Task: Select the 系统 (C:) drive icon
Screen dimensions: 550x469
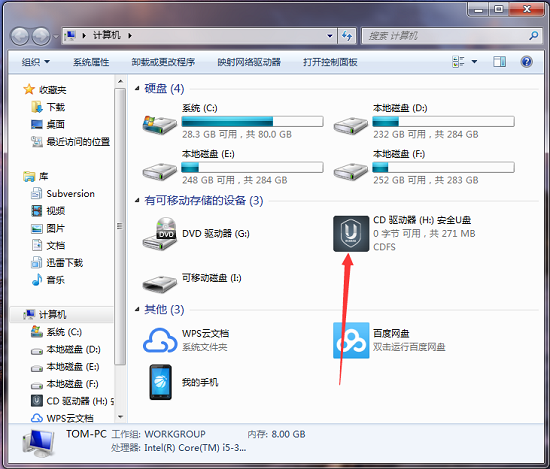Action: click(x=160, y=124)
